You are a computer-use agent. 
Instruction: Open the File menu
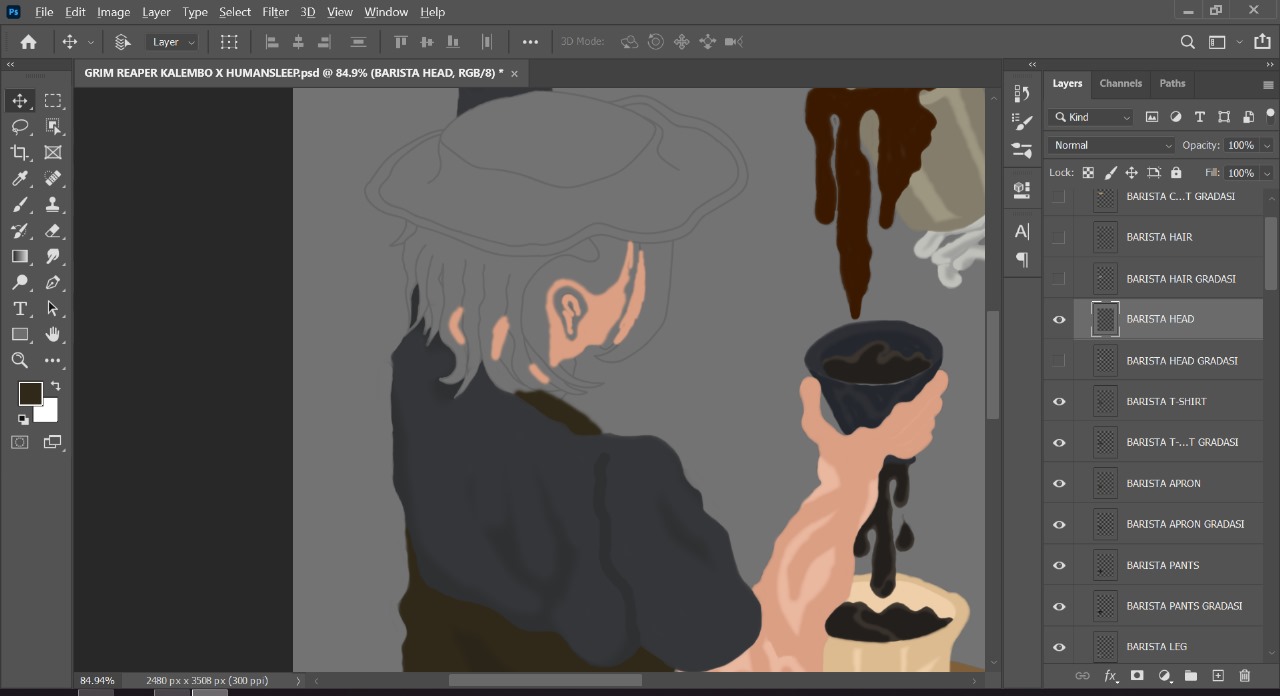[x=44, y=12]
